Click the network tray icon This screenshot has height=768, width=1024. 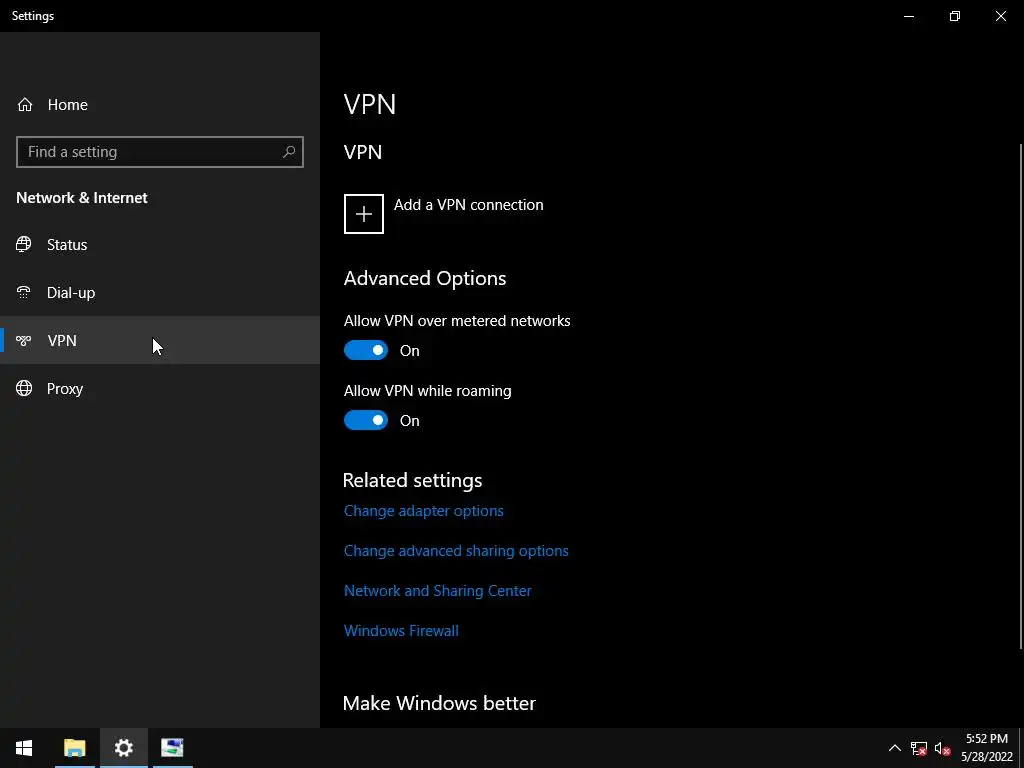(x=919, y=748)
